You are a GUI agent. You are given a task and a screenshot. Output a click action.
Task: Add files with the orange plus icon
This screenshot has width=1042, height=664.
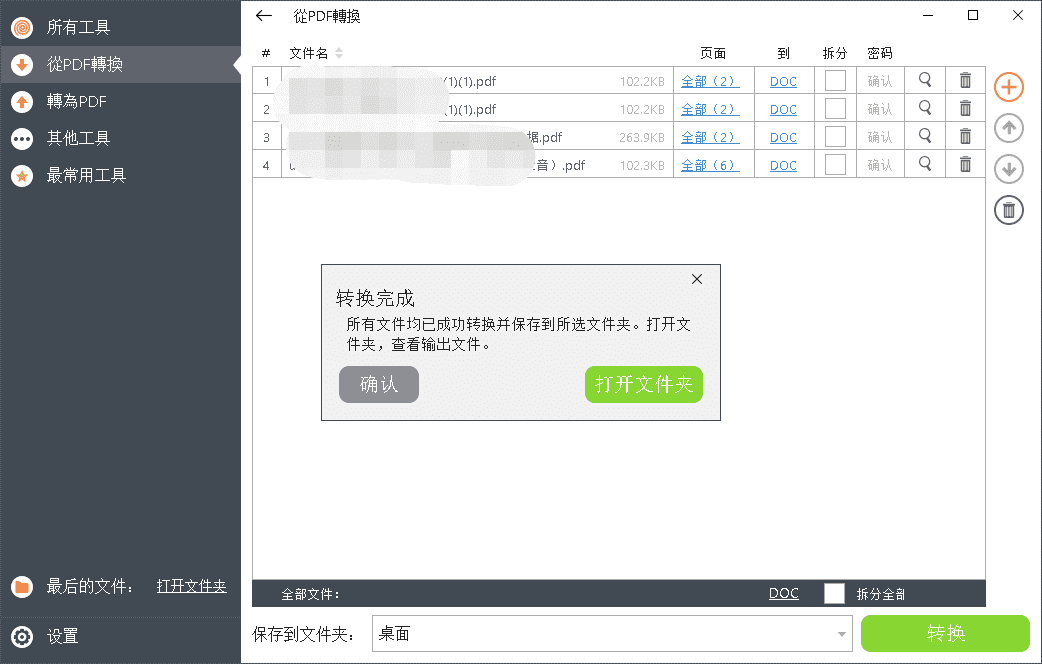[x=1009, y=87]
